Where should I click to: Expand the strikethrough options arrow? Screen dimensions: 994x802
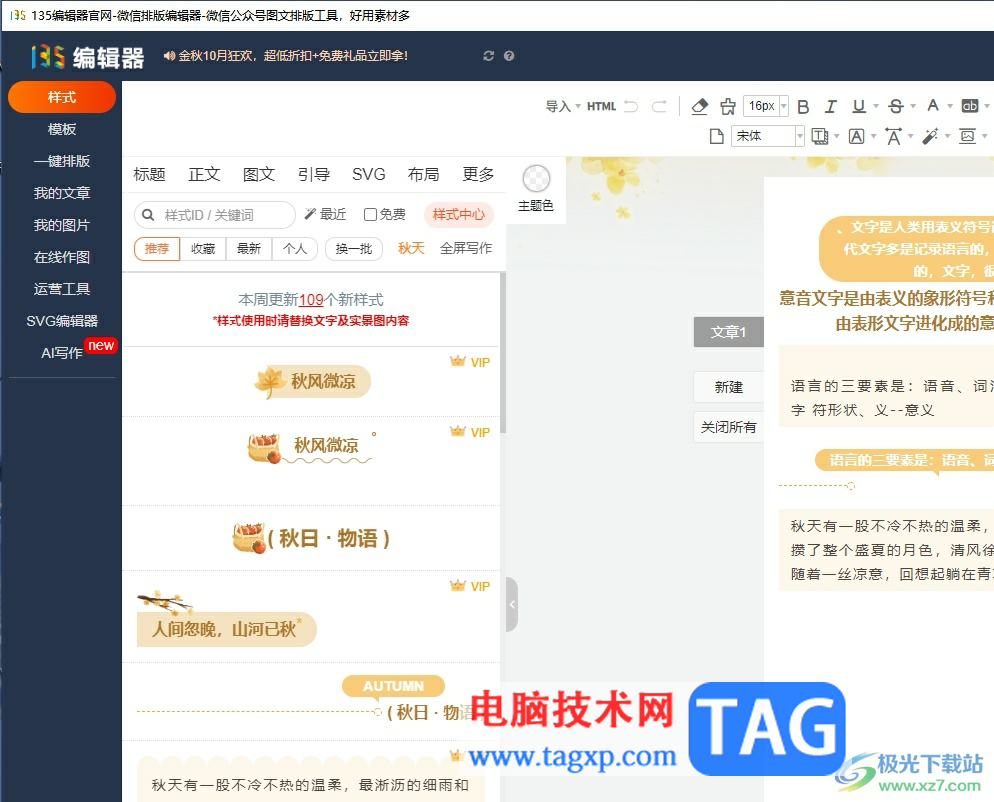click(x=913, y=106)
